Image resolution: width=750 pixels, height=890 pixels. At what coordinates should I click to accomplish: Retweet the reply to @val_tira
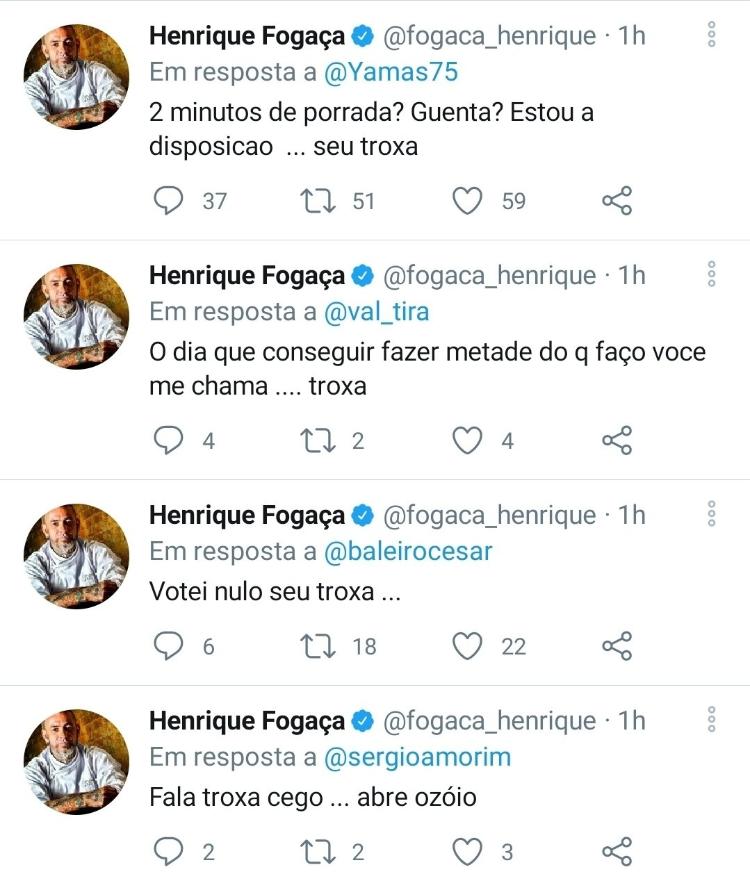318,440
